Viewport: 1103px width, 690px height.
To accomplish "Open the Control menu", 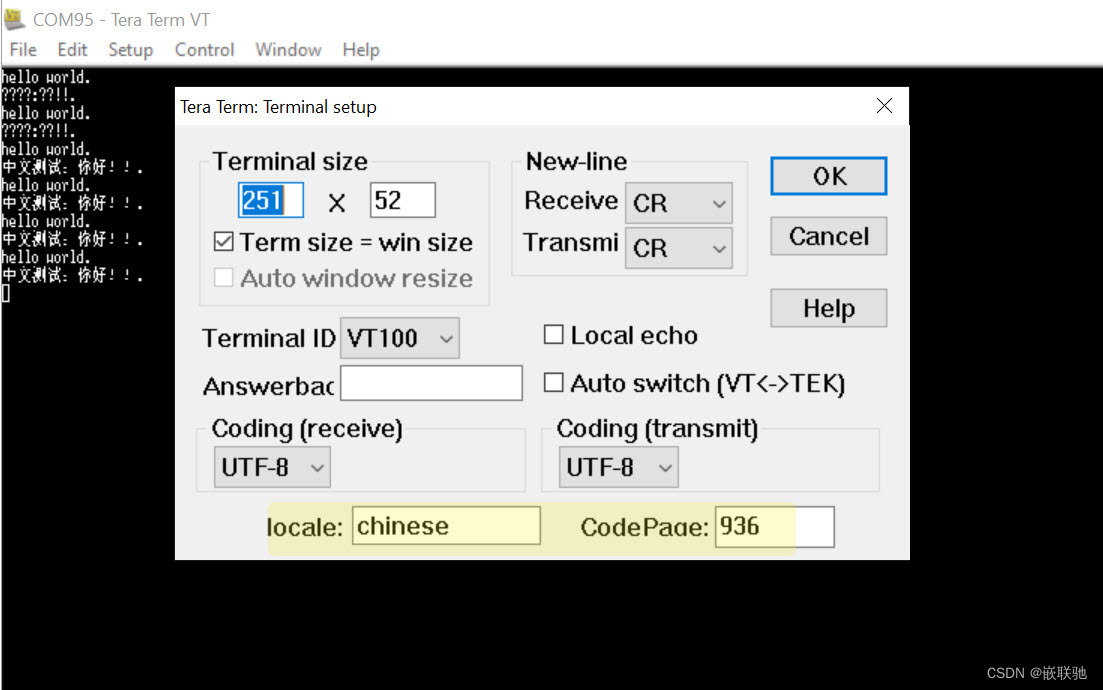I will (205, 50).
